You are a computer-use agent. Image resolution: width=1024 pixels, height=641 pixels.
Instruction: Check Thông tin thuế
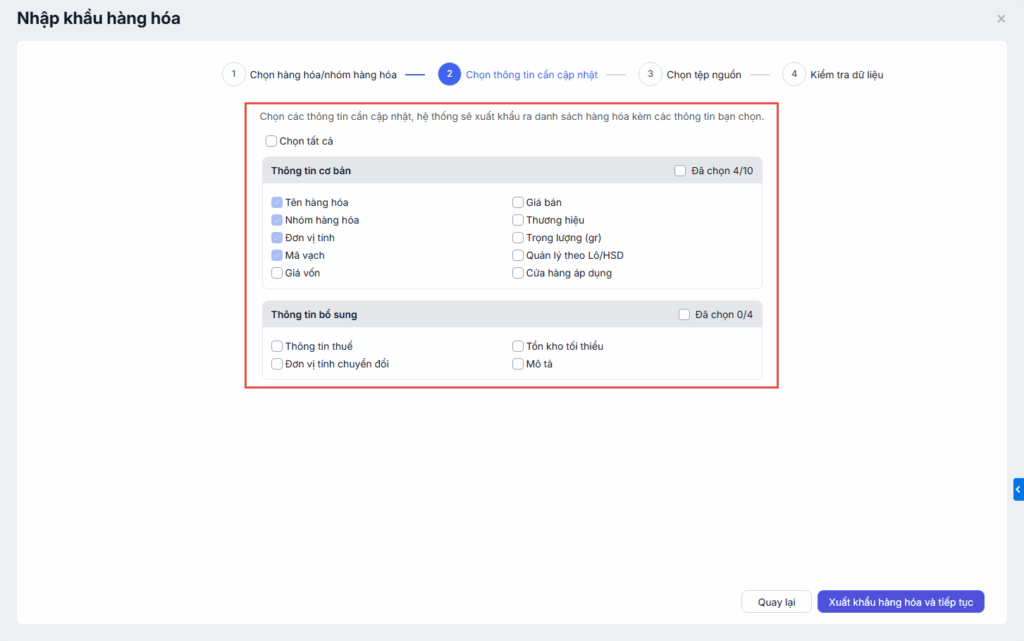tap(277, 347)
